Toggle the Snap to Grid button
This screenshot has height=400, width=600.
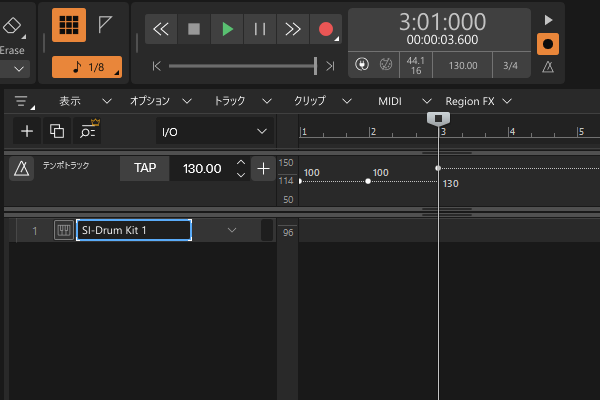[67, 26]
